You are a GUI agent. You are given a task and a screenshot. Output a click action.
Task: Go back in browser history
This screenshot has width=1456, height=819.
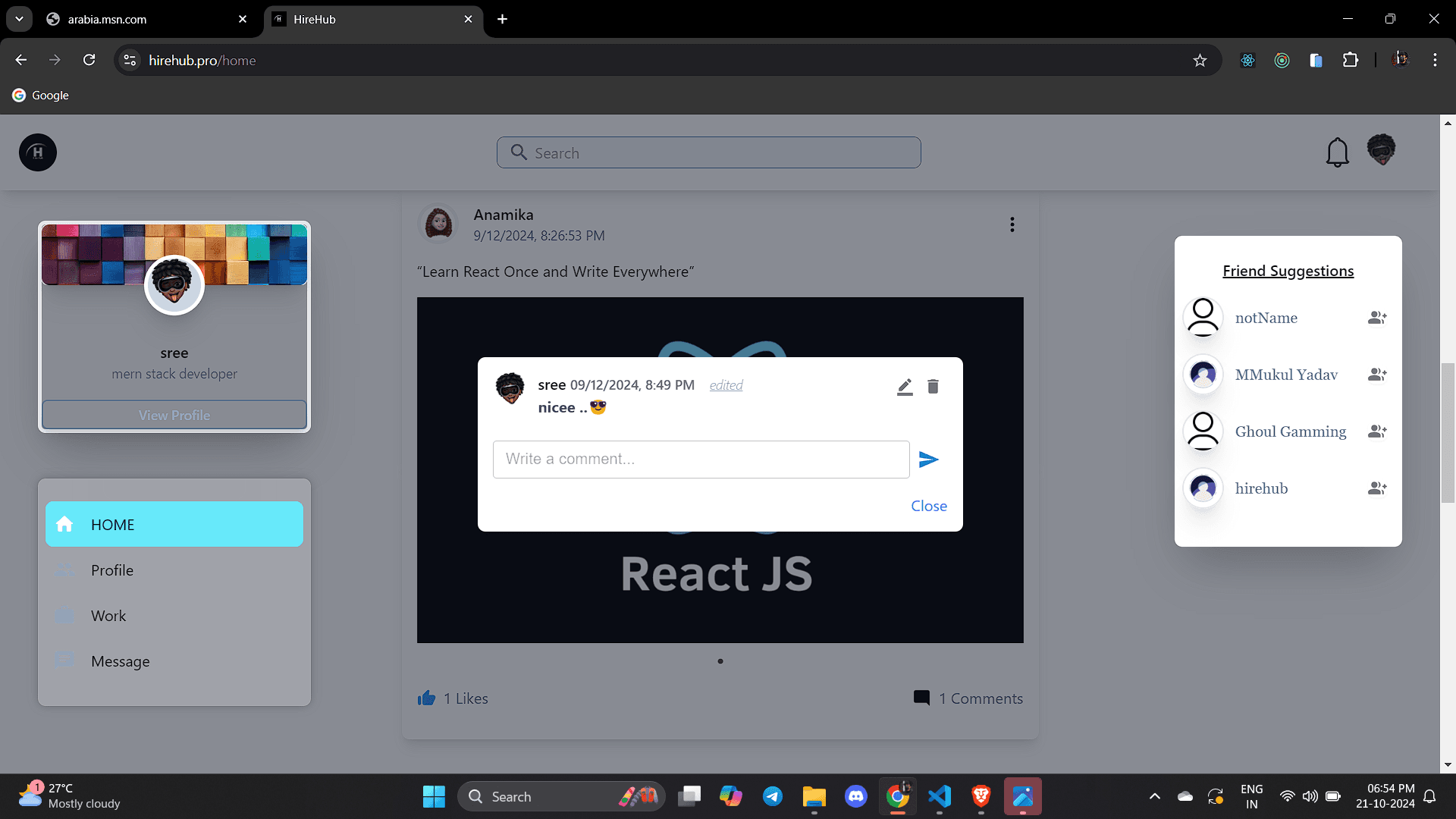21,60
